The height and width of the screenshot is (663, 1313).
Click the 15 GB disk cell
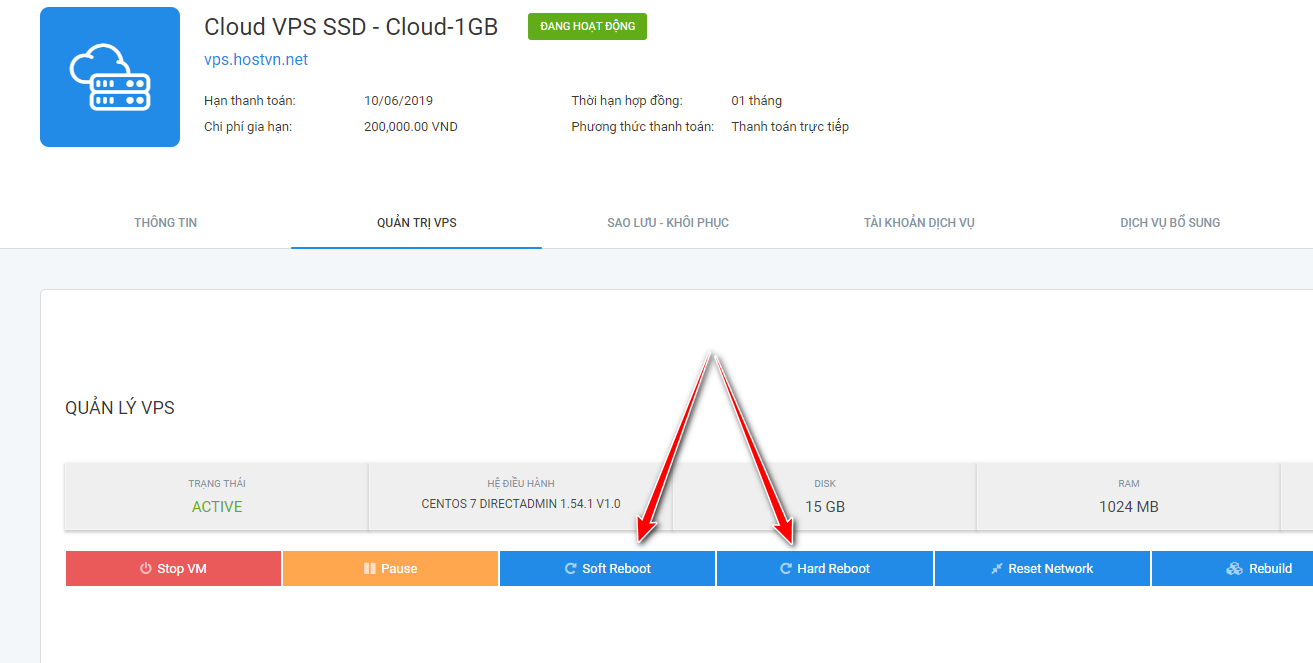(825, 497)
